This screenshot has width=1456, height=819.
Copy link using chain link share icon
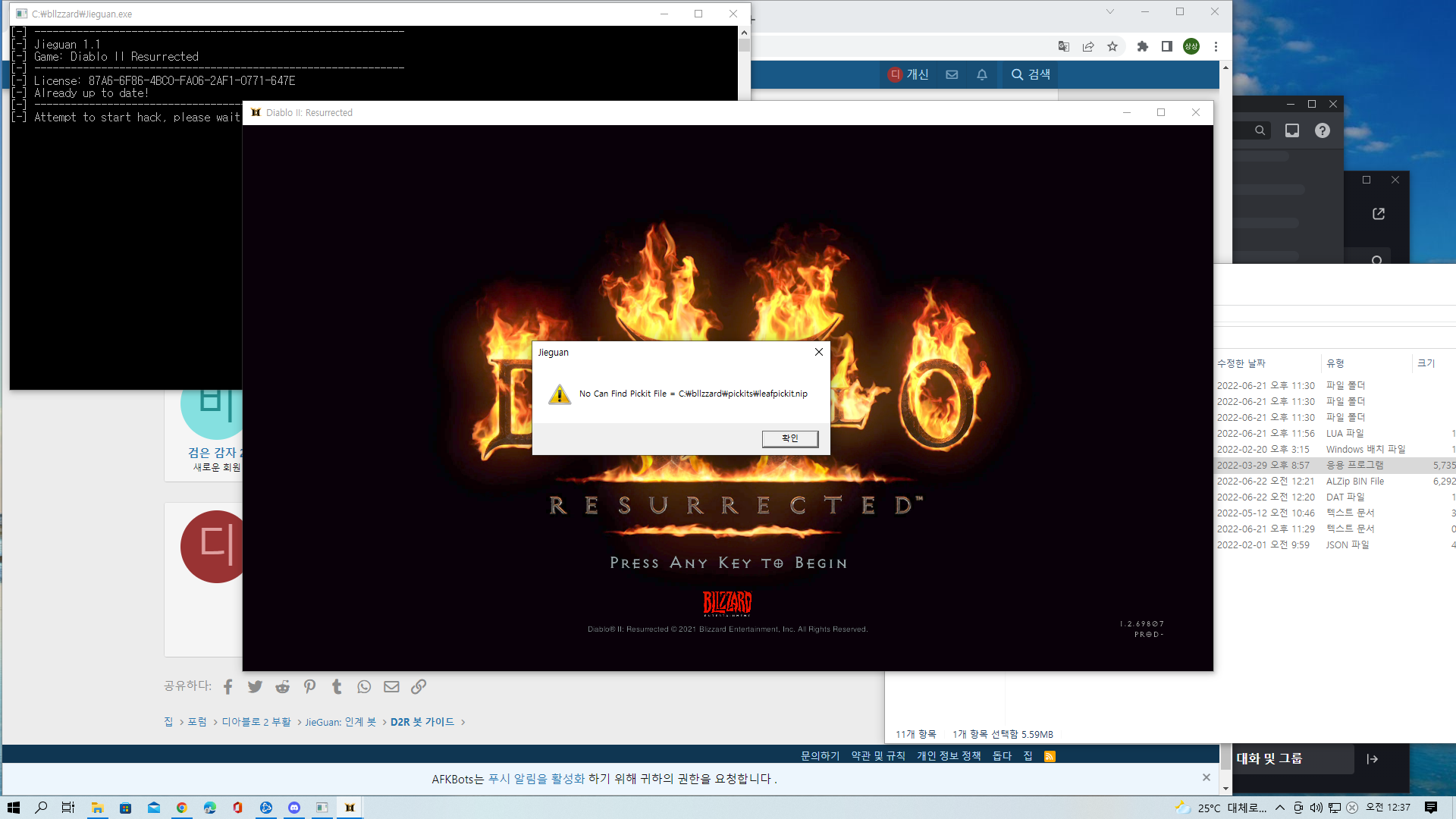(x=419, y=686)
